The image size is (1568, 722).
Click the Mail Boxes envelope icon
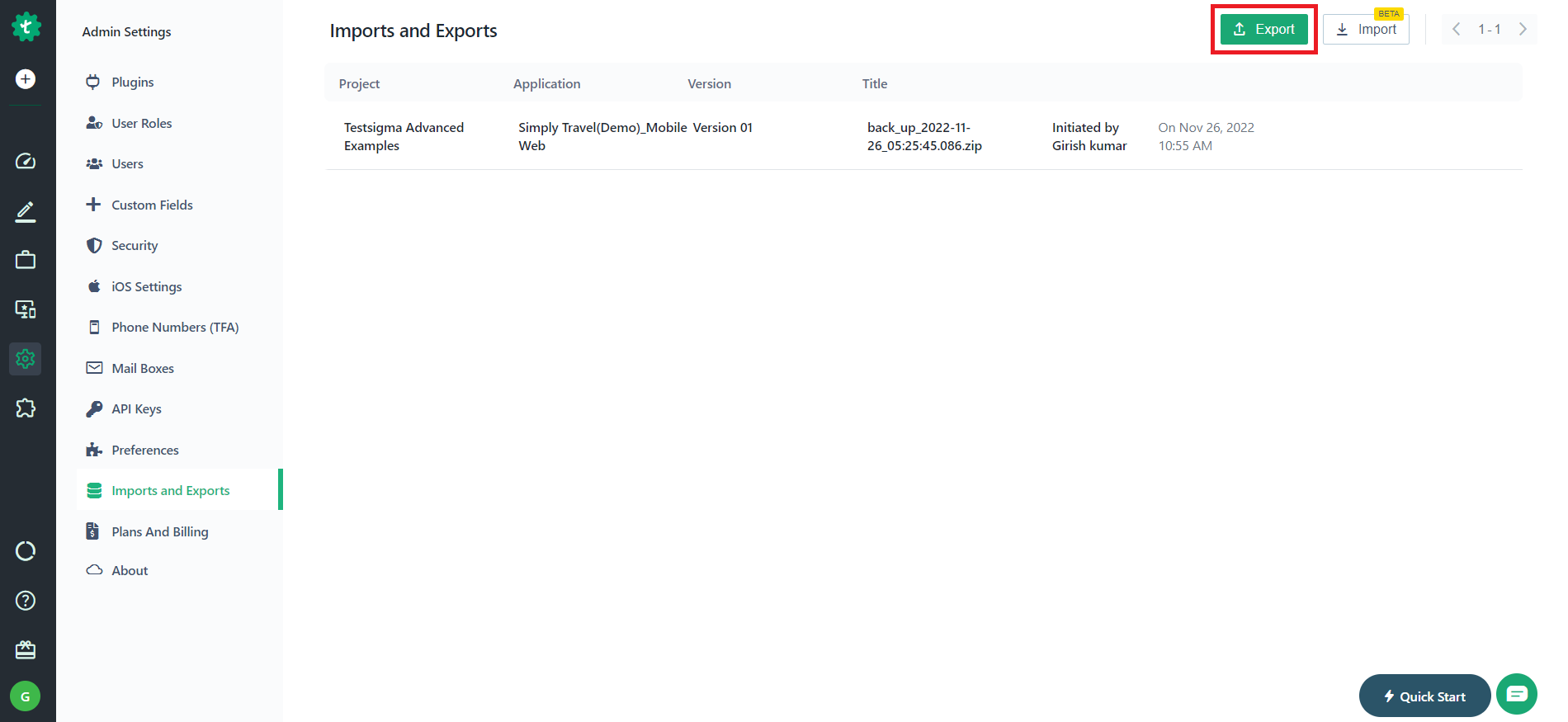94,368
